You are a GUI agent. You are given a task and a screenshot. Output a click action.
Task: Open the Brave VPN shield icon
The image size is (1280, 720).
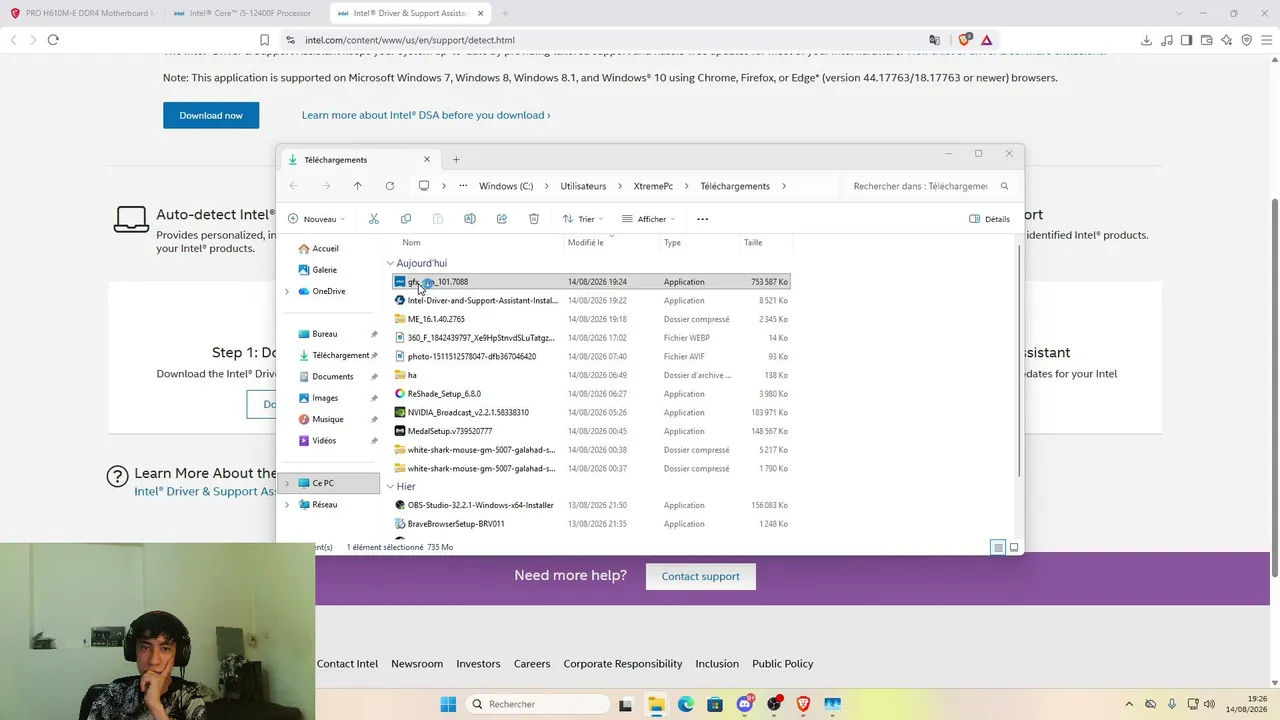(1246, 40)
